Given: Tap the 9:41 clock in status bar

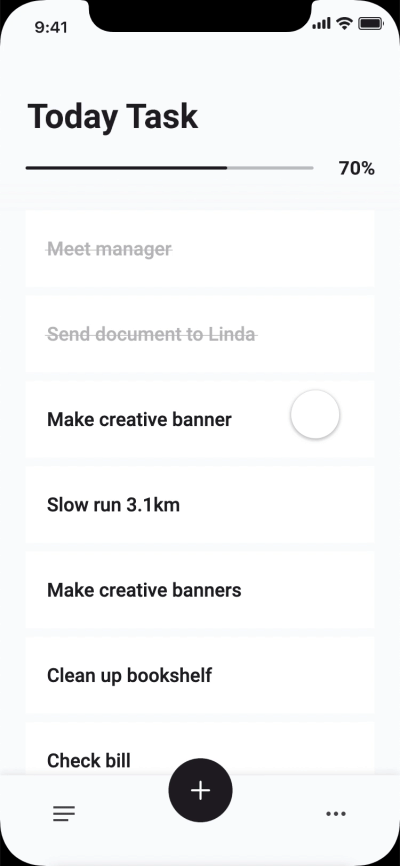Looking at the screenshot, I should 51,28.
